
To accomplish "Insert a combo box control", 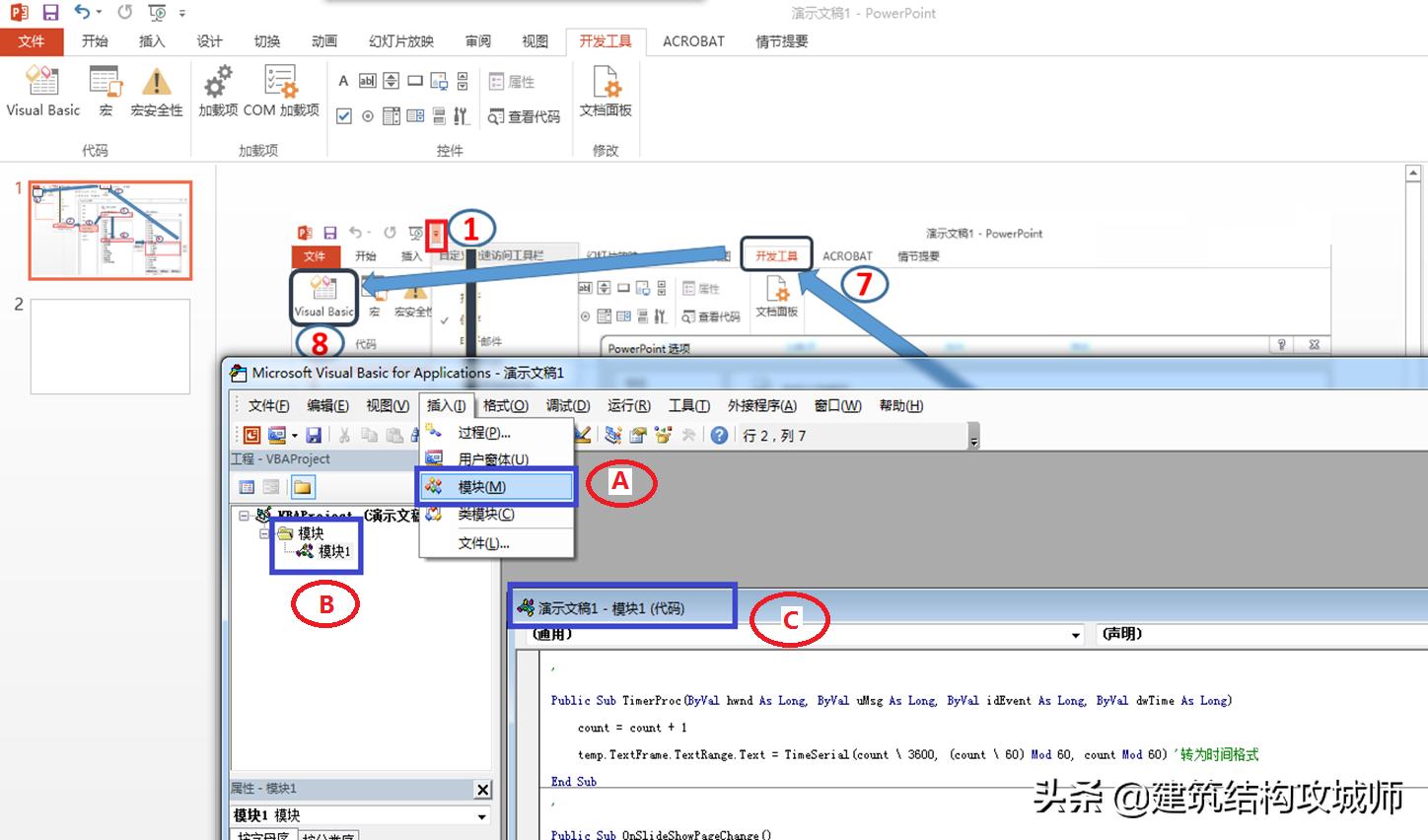I will pyautogui.click(x=415, y=116).
